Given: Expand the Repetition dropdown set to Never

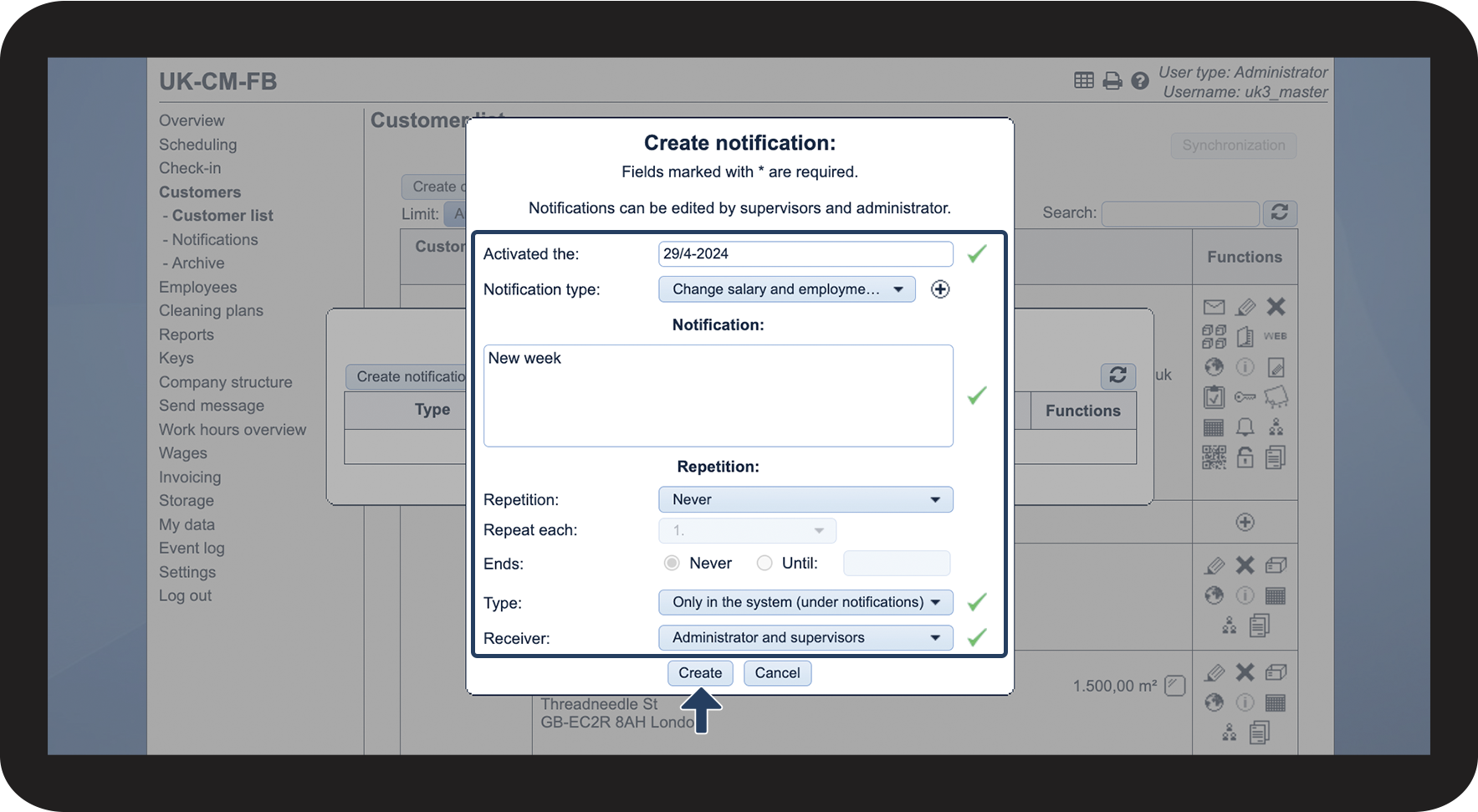Looking at the screenshot, I should point(805,500).
